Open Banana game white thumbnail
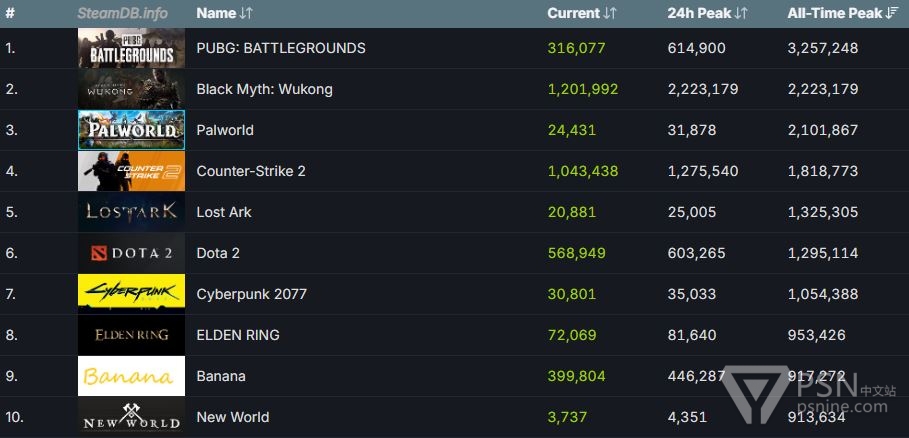The image size is (909, 438). coord(132,376)
